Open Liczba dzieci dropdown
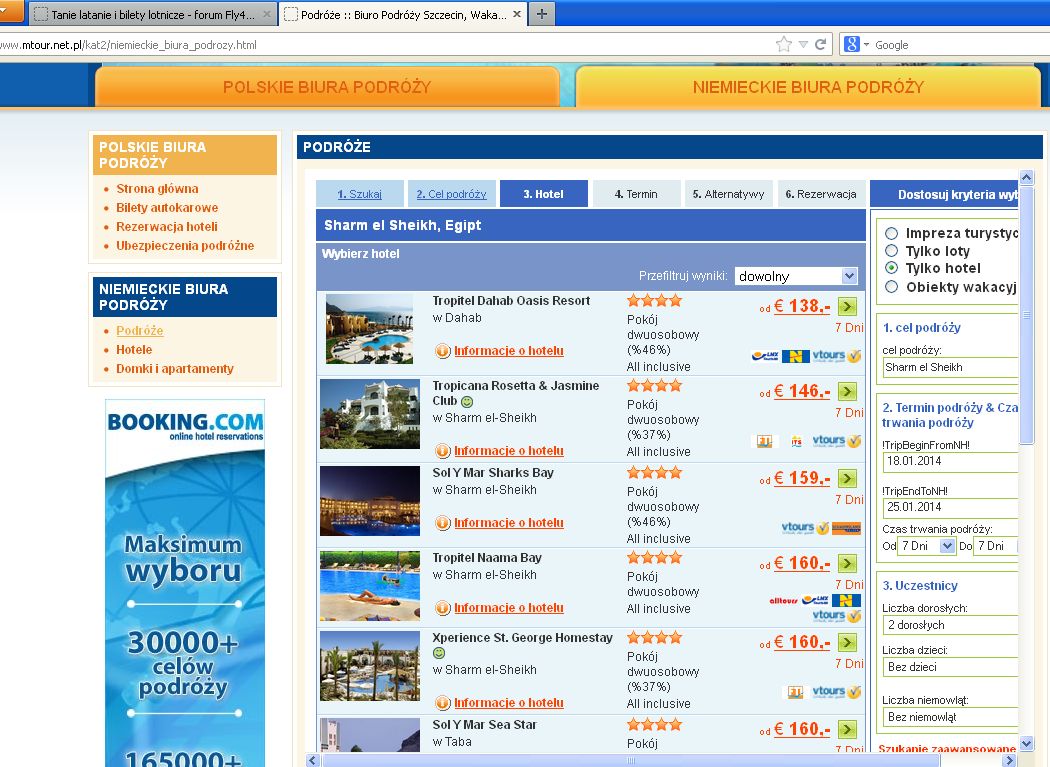The image size is (1050, 767). coord(950,667)
